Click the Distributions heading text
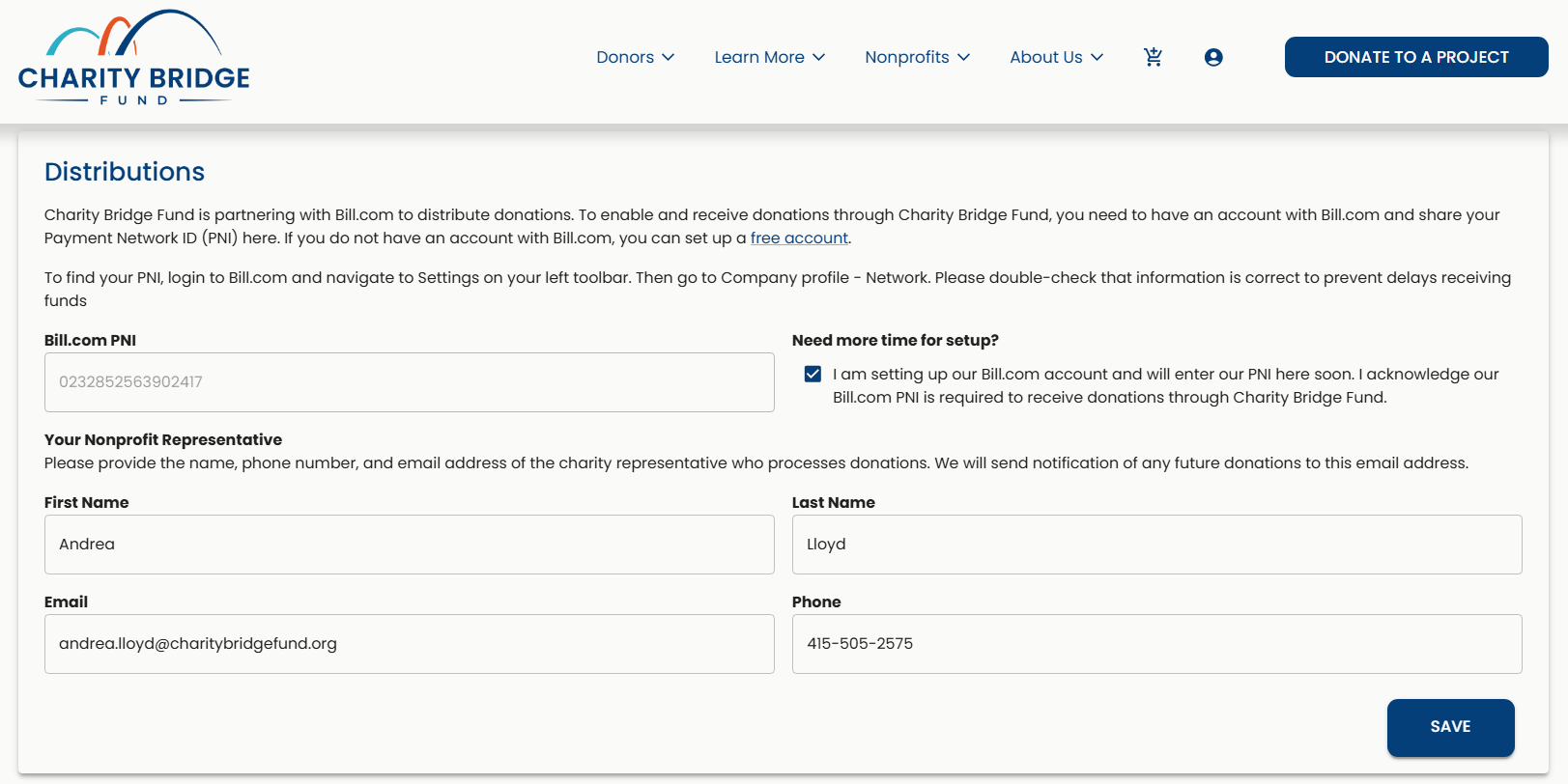 tap(125, 172)
